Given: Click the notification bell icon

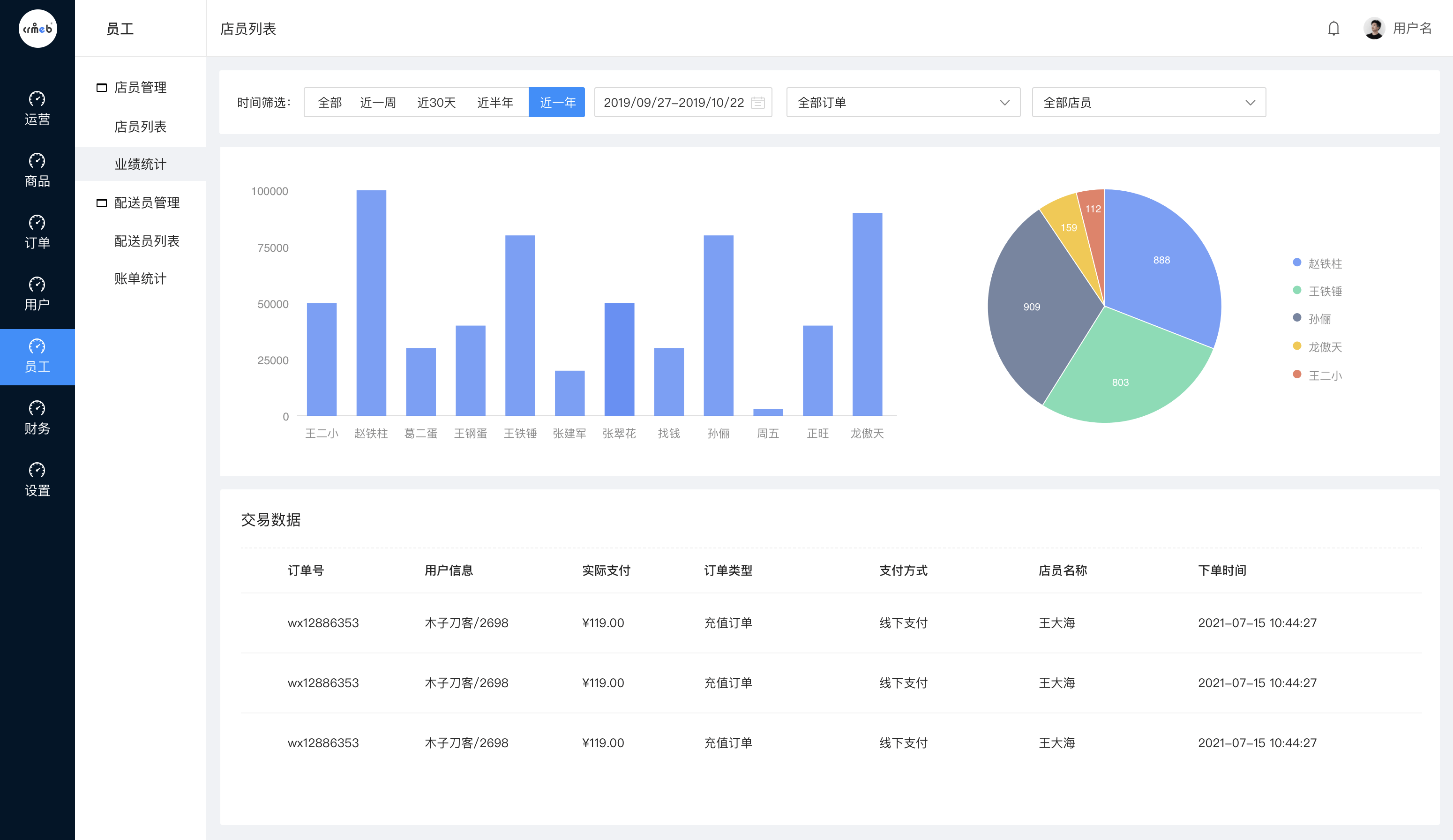Looking at the screenshot, I should (1333, 28).
